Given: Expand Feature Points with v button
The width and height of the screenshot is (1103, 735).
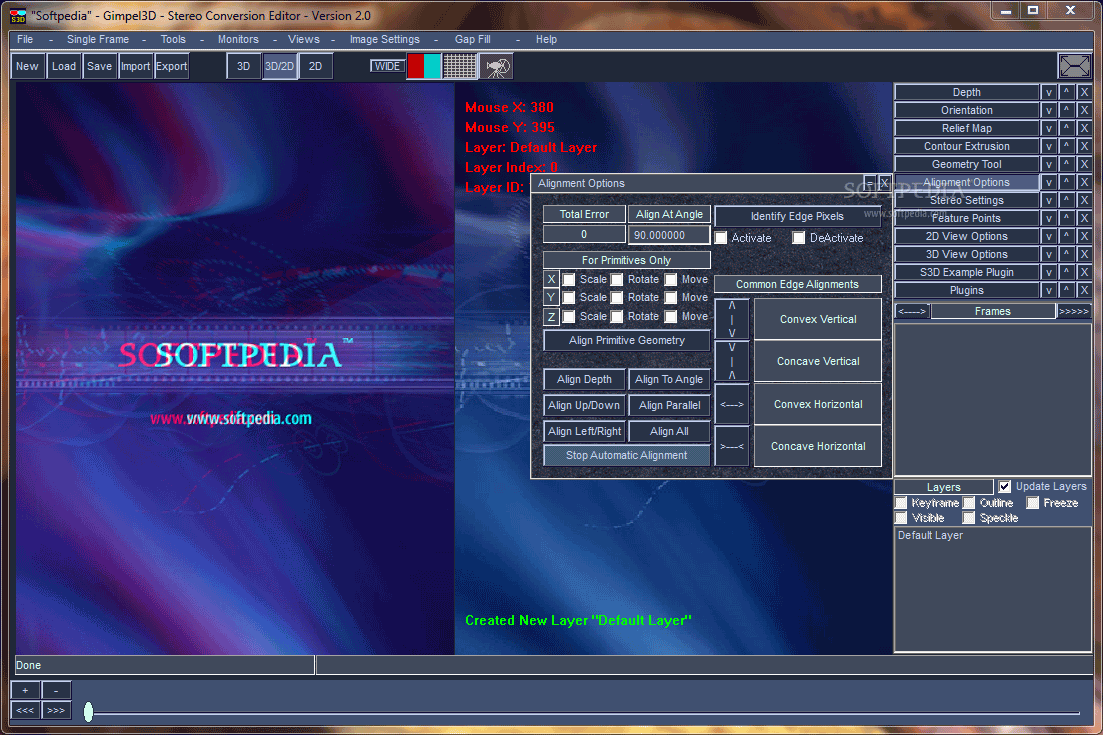Looking at the screenshot, I should coord(1048,218).
